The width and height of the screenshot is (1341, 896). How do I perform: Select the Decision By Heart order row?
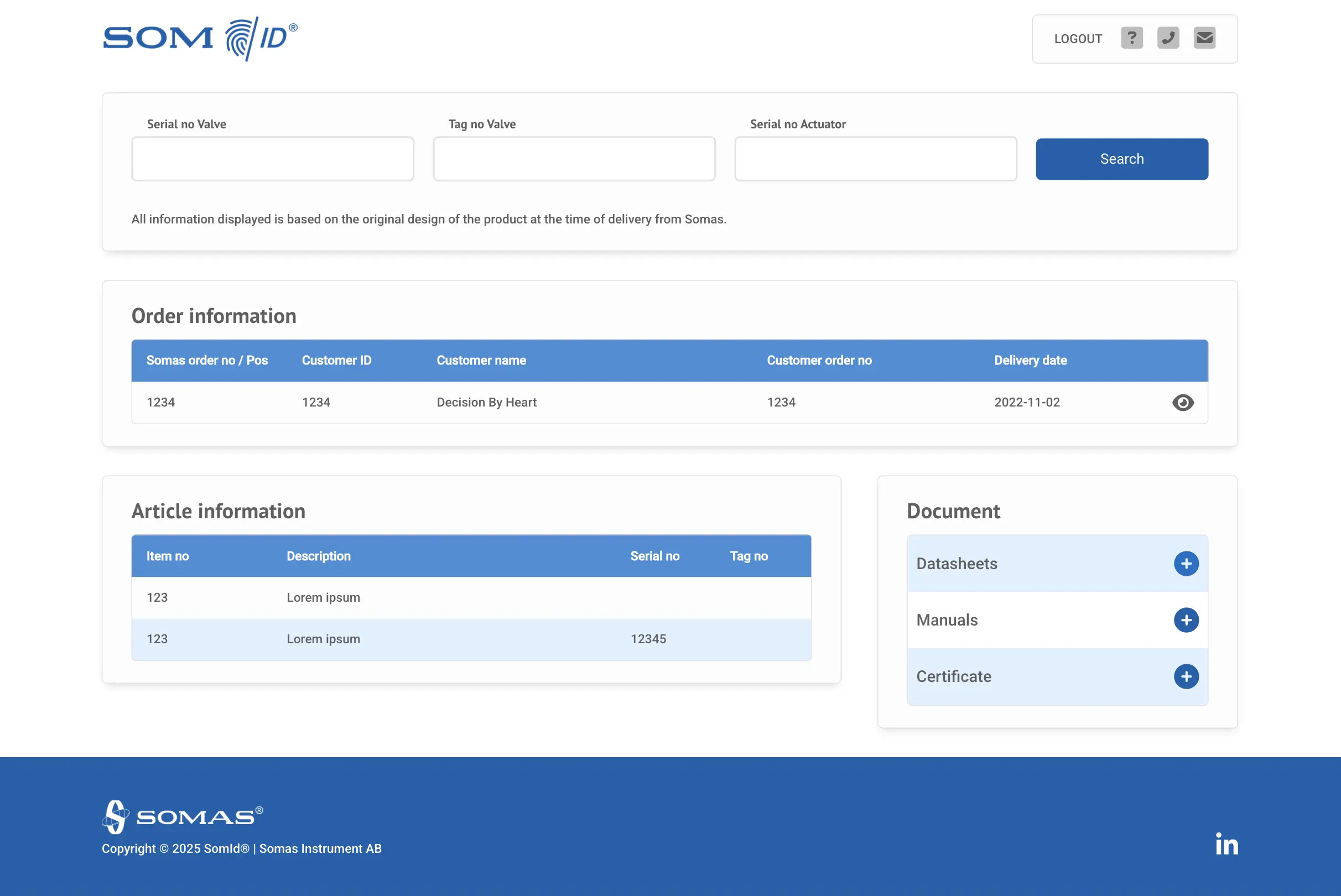[669, 403]
